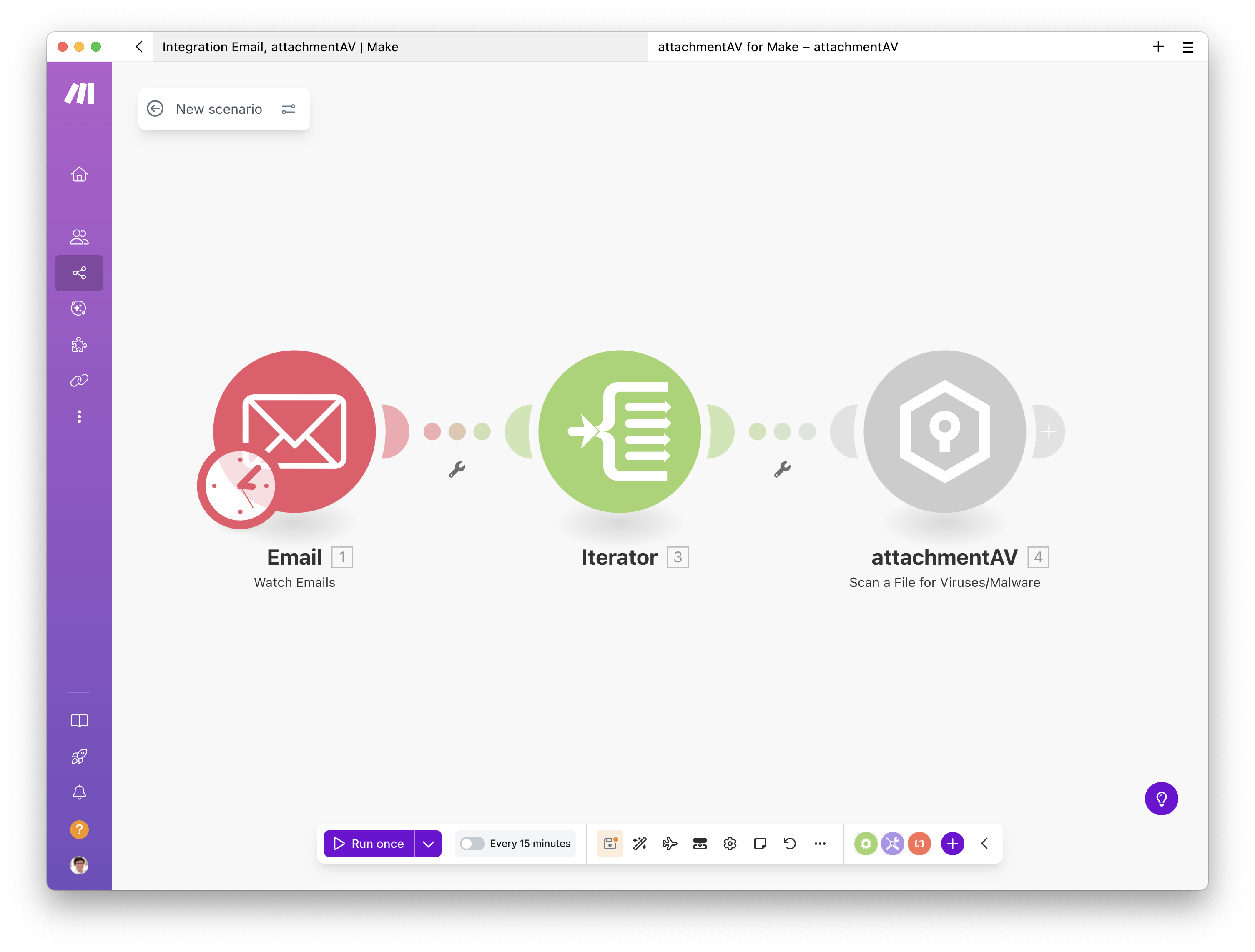Image resolution: width=1255 pixels, height=952 pixels.
Task: Click the purple lightbulb help button
Action: pos(1161,799)
